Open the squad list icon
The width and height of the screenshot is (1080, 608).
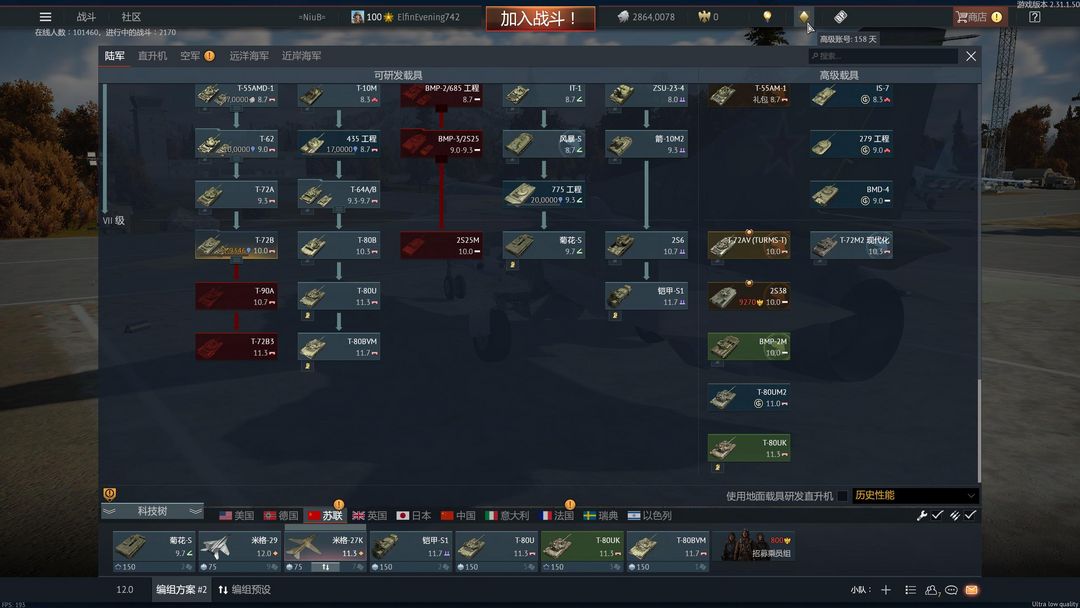click(911, 590)
